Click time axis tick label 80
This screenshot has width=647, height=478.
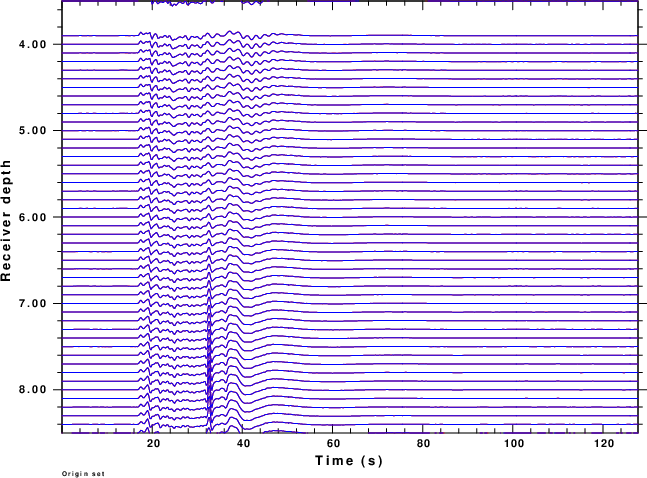pyautogui.click(x=423, y=444)
